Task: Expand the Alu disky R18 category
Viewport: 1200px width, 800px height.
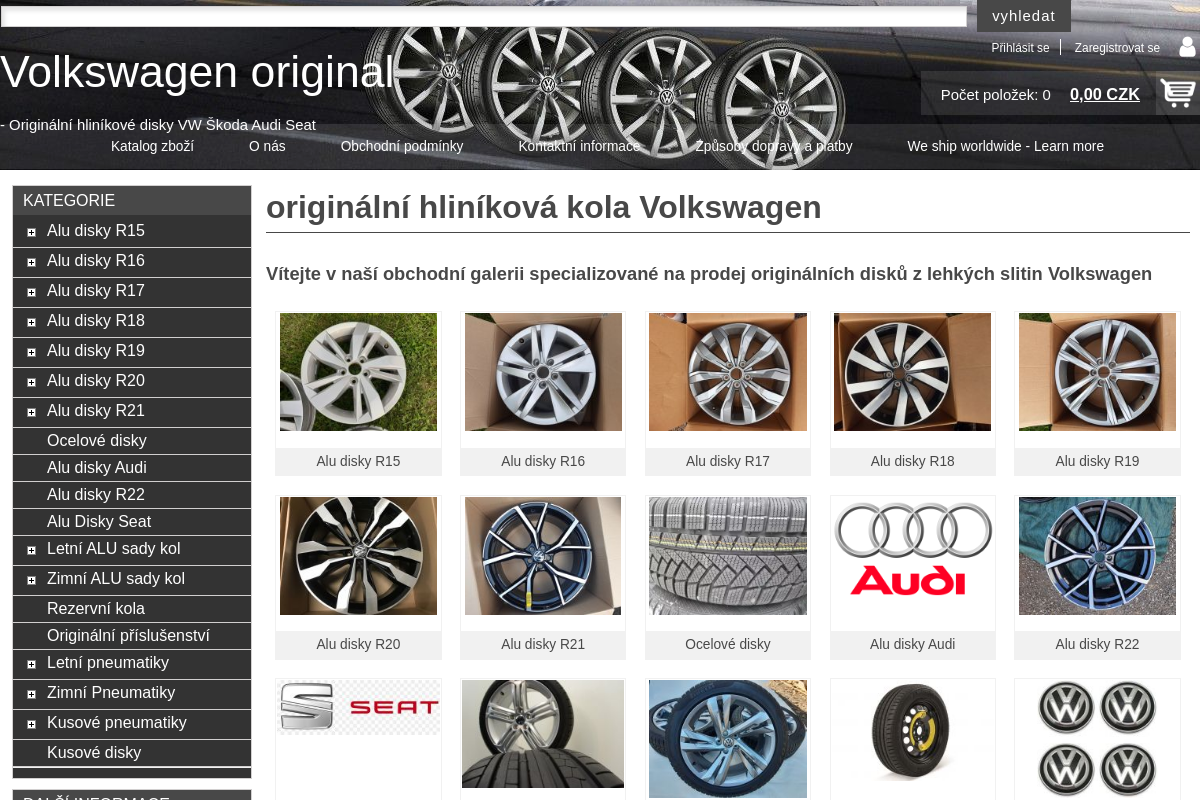Action: pos(32,322)
